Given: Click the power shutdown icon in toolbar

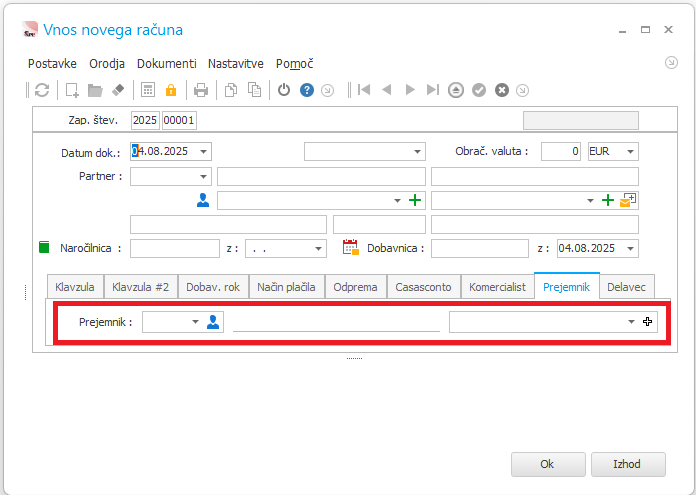Looking at the screenshot, I should [x=284, y=90].
